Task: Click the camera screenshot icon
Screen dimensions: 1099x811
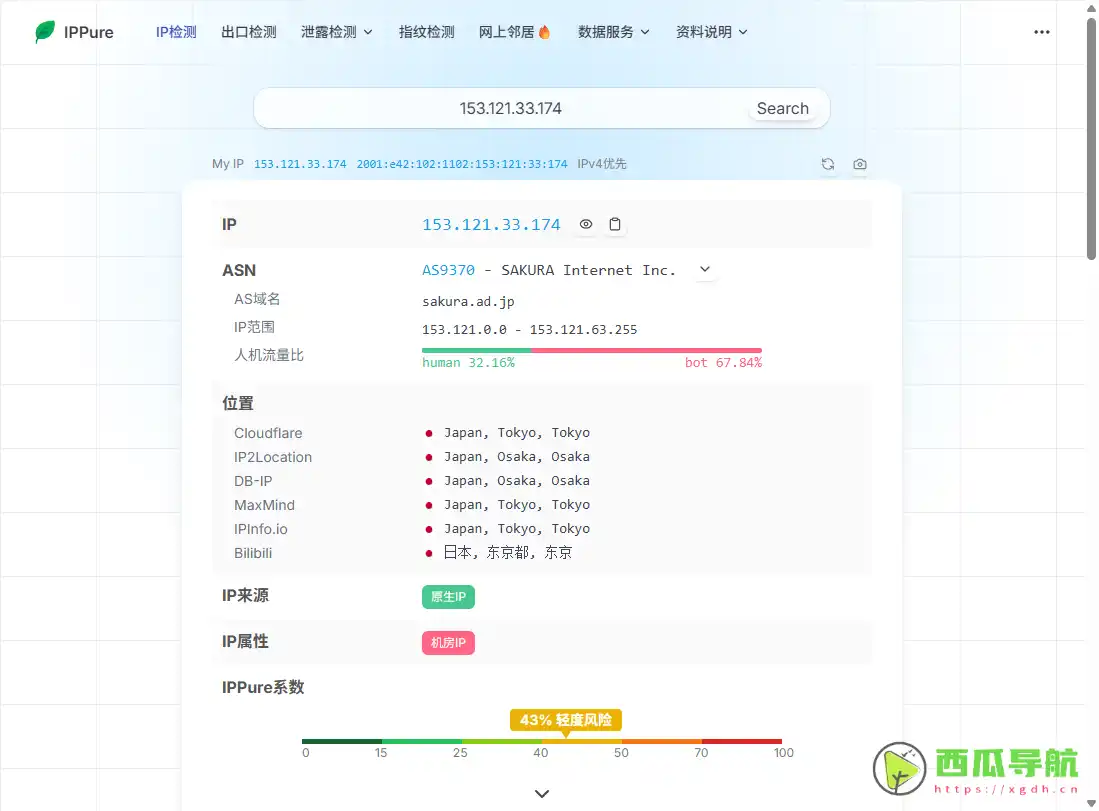Action: 860,164
